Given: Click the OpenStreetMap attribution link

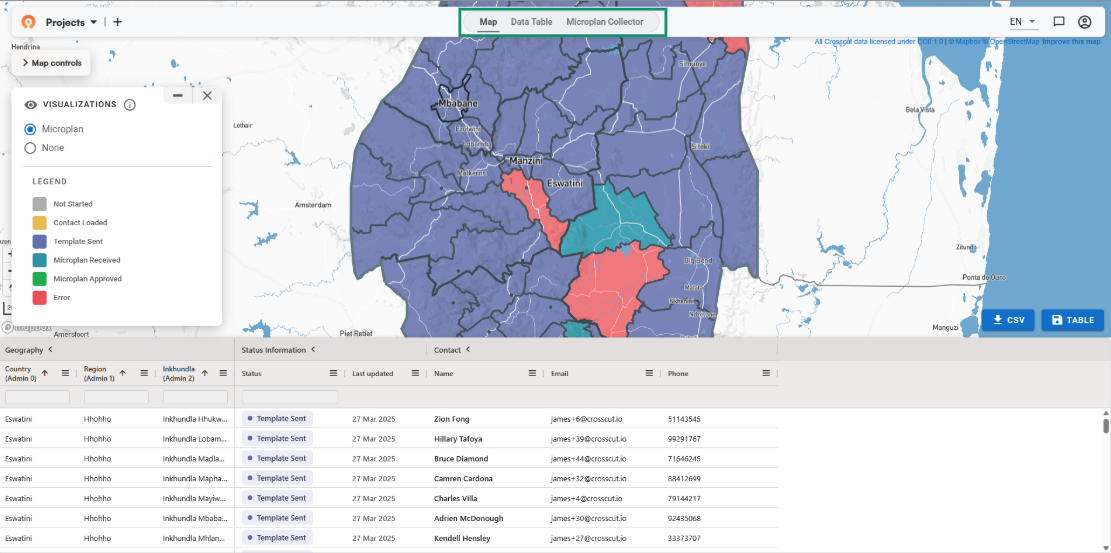Looking at the screenshot, I should click(1010, 41).
